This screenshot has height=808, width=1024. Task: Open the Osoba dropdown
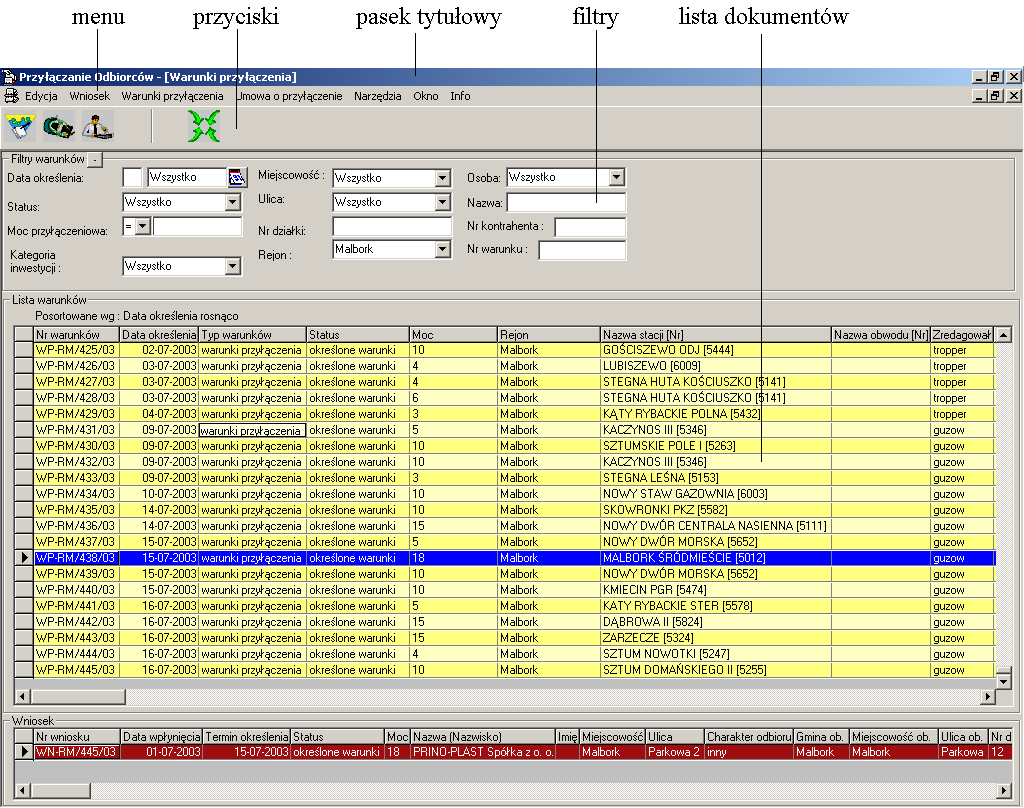616,177
